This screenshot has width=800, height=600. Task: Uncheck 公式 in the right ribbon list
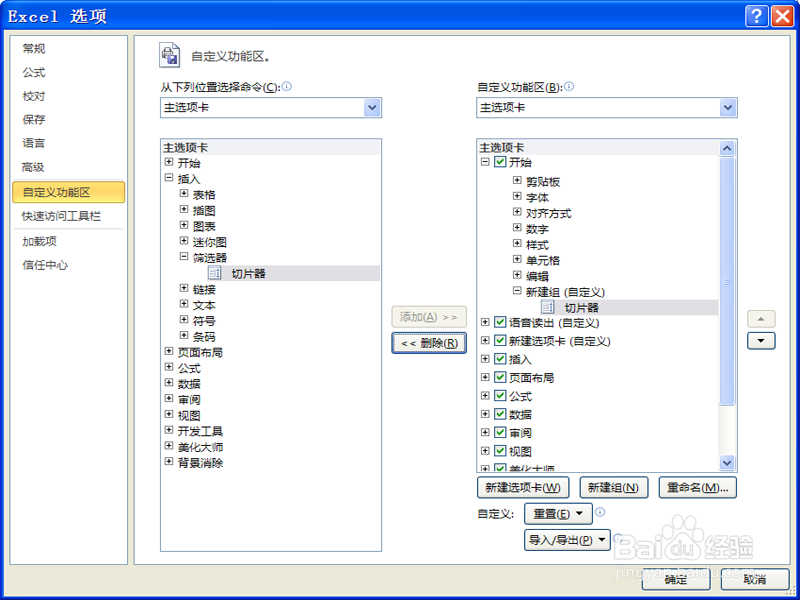click(500, 396)
